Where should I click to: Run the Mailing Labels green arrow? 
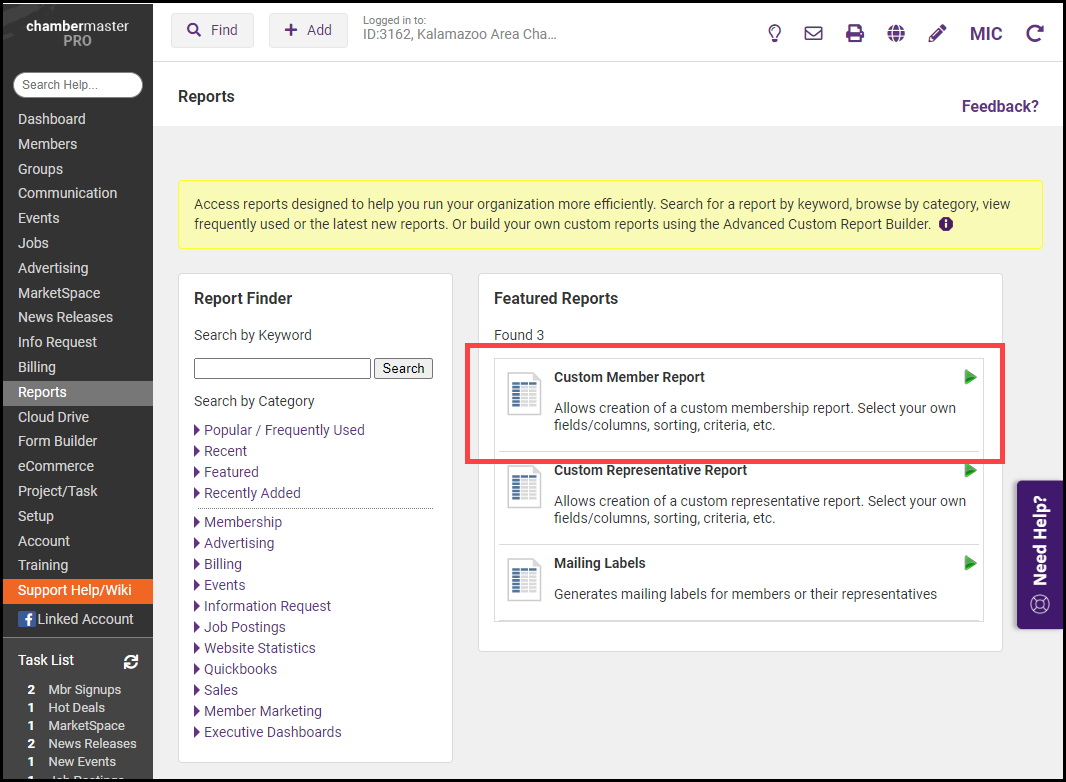pyautogui.click(x=970, y=563)
